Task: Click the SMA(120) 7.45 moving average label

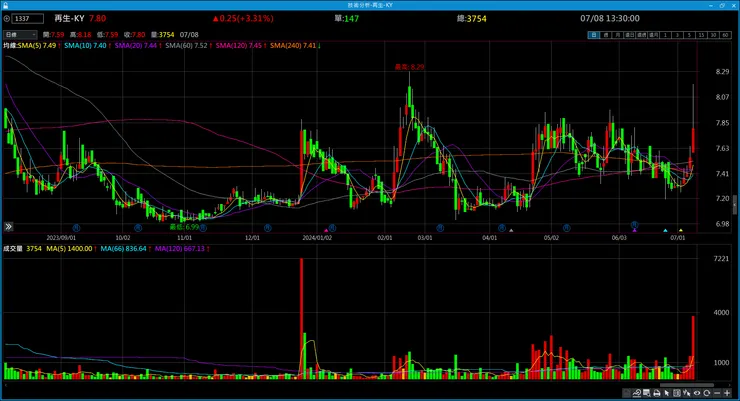Action: pos(239,46)
